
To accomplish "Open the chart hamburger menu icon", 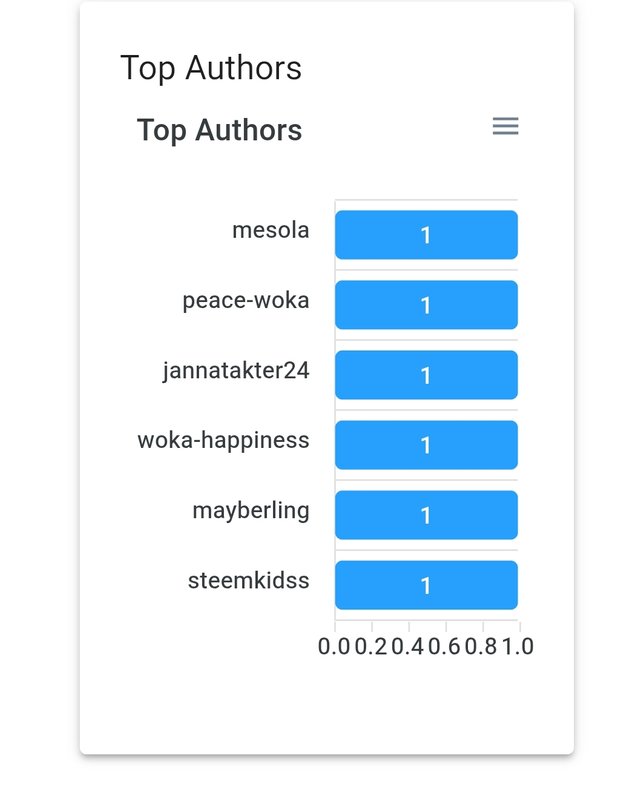I will (505, 126).
